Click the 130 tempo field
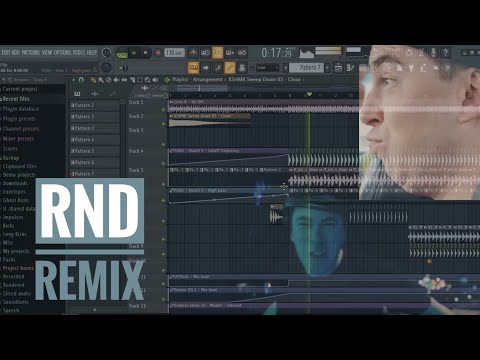The height and width of the screenshot is (360, 480). point(174,53)
